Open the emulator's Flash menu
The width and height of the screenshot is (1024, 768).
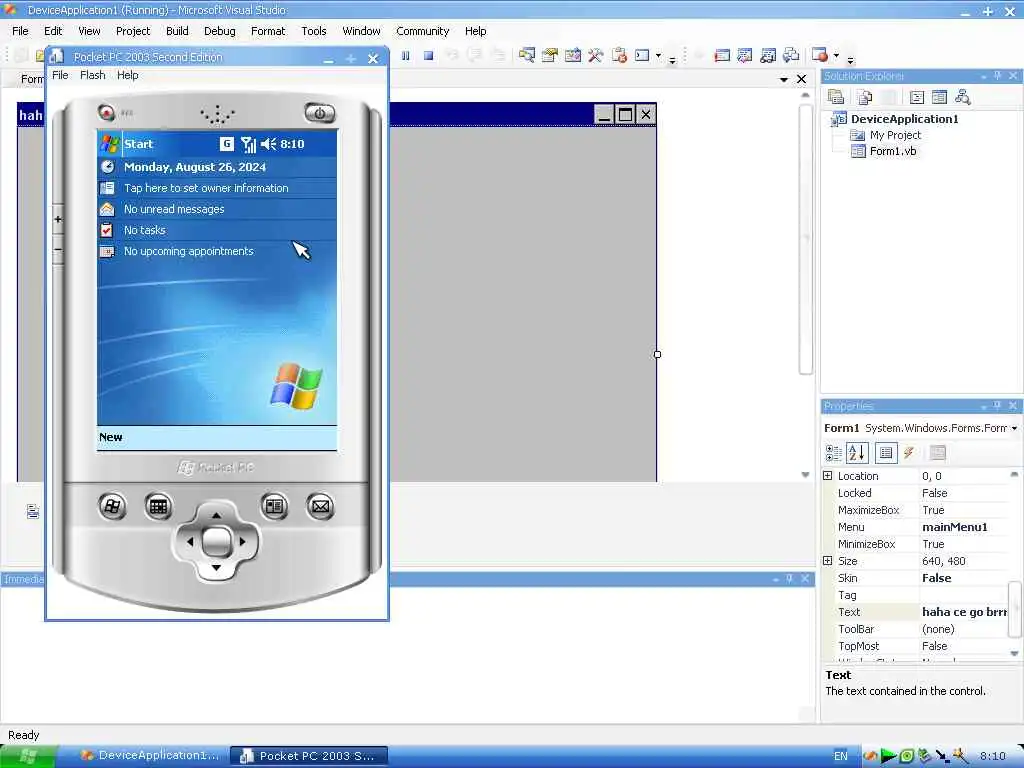click(93, 75)
